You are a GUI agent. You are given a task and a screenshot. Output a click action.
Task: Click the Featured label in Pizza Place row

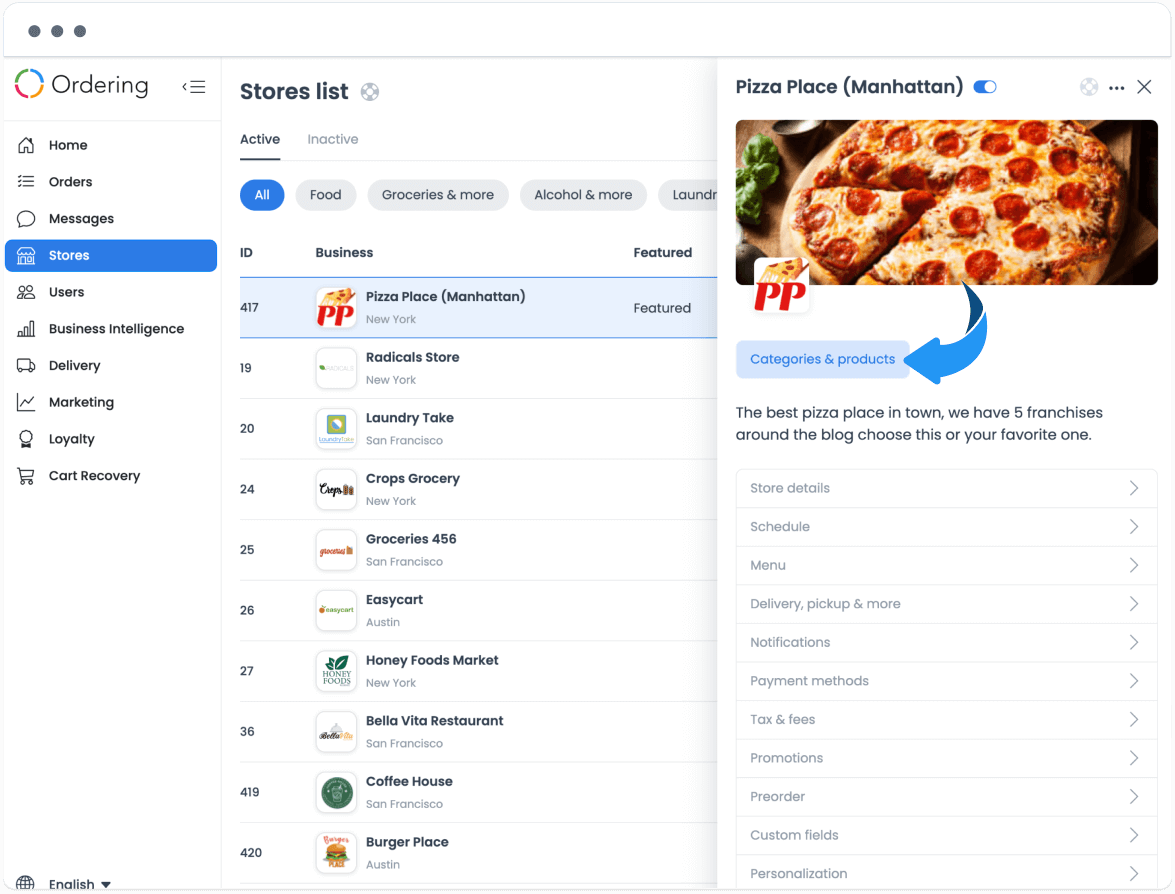[x=662, y=308]
